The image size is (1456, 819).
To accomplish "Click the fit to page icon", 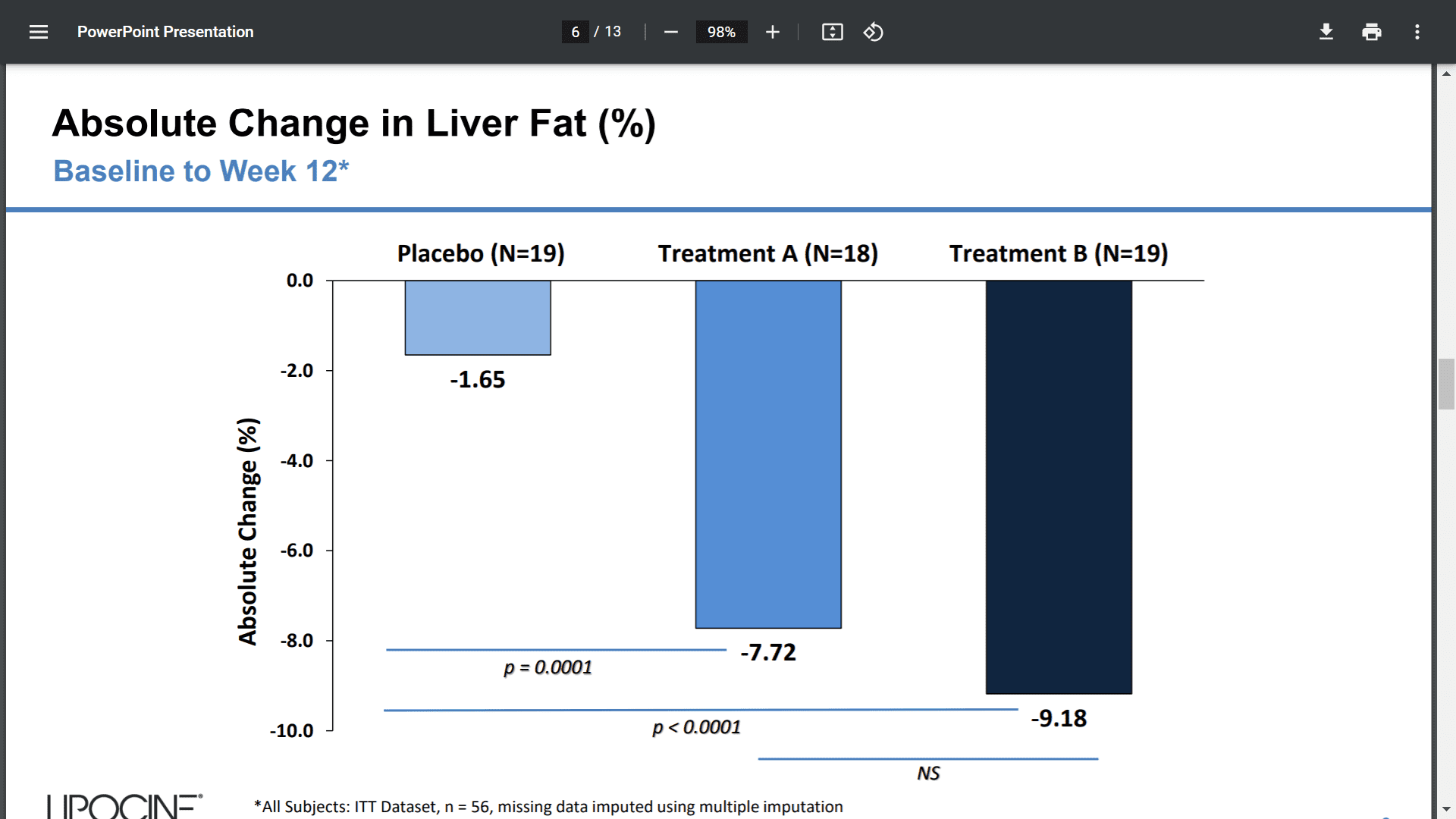I will [x=832, y=32].
